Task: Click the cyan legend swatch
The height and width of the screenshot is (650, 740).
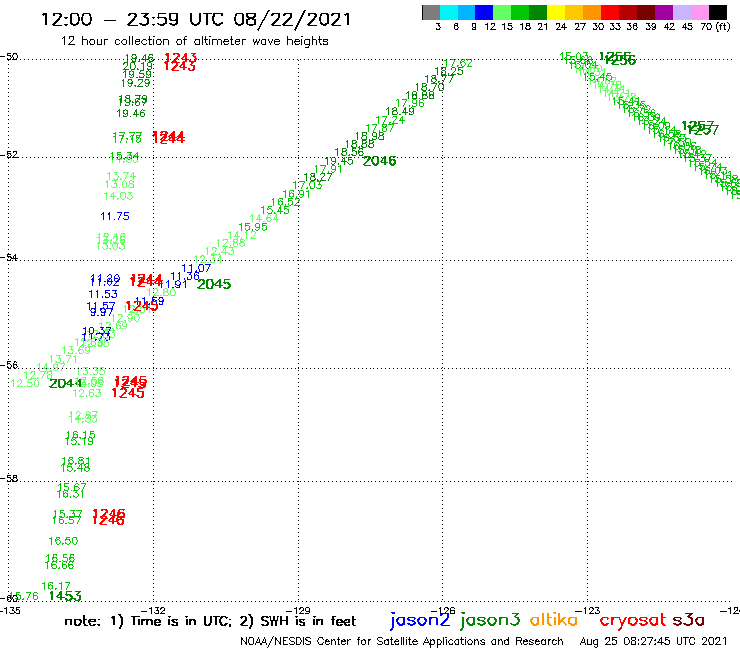Action: [x=449, y=12]
